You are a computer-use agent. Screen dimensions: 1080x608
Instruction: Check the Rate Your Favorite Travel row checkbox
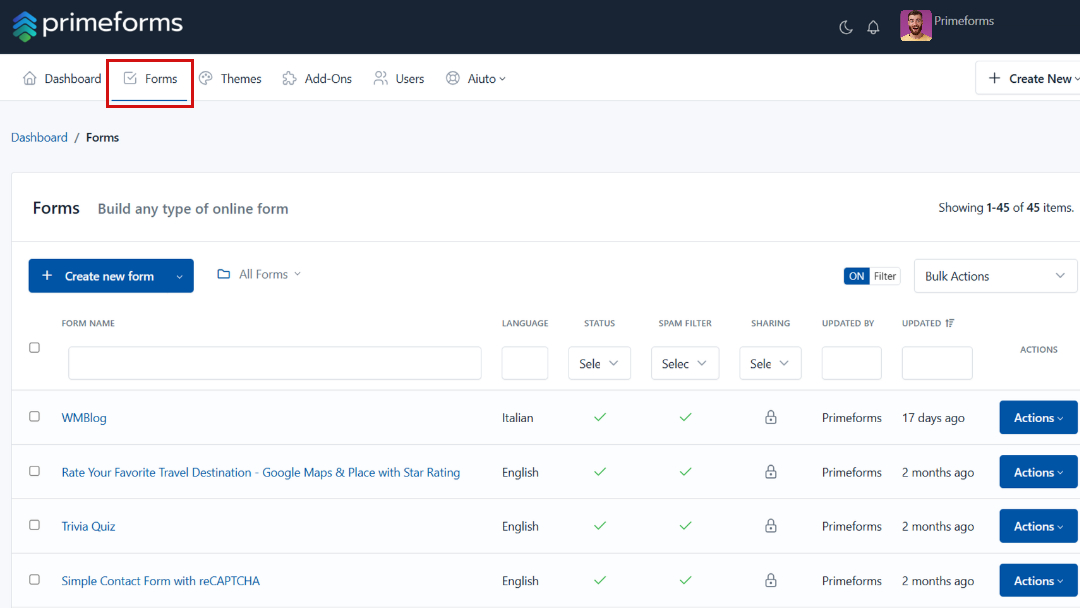(x=34, y=471)
